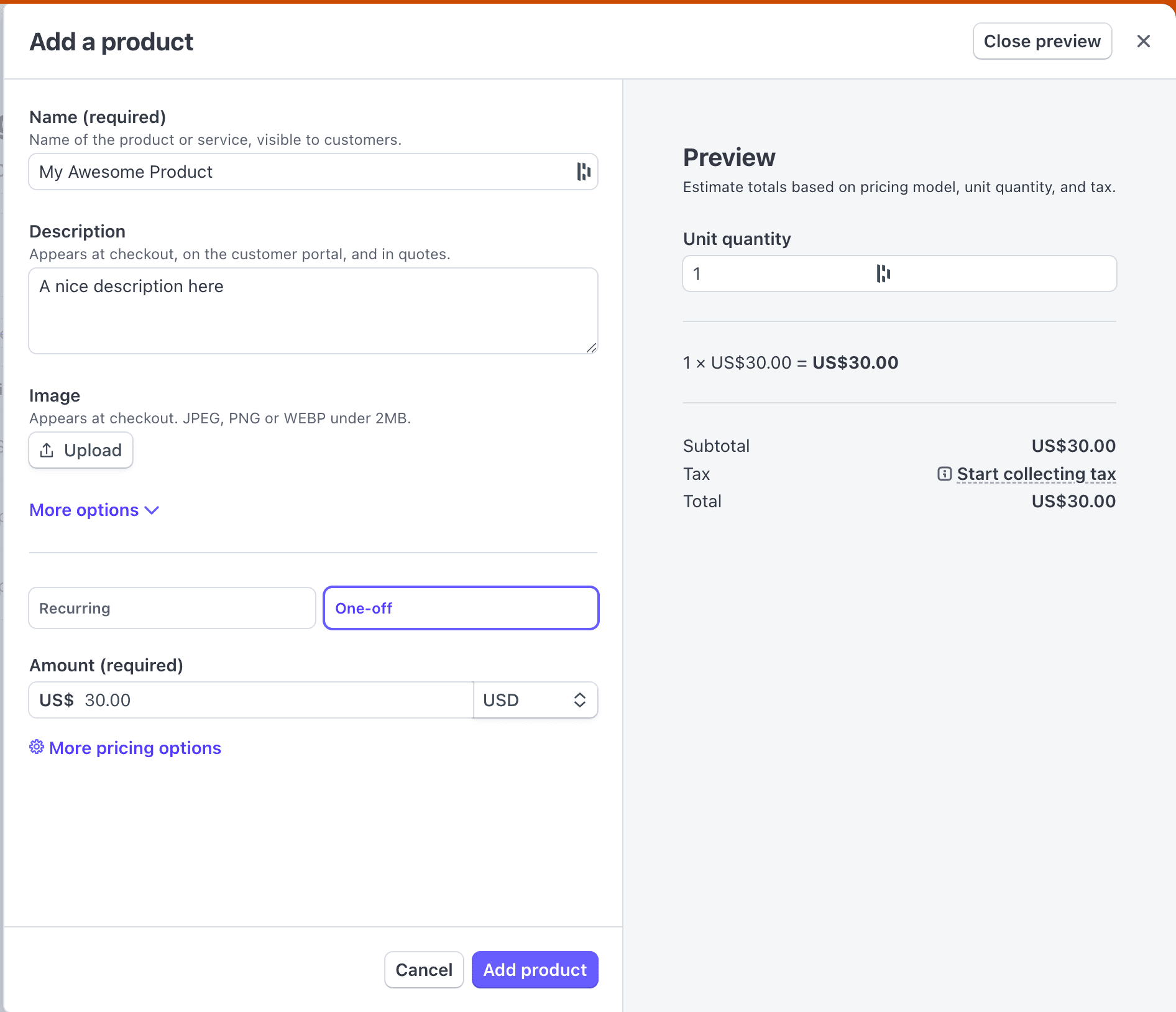Select the One-off pricing option
The height and width of the screenshot is (1012, 1176).
pyautogui.click(x=461, y=608)
